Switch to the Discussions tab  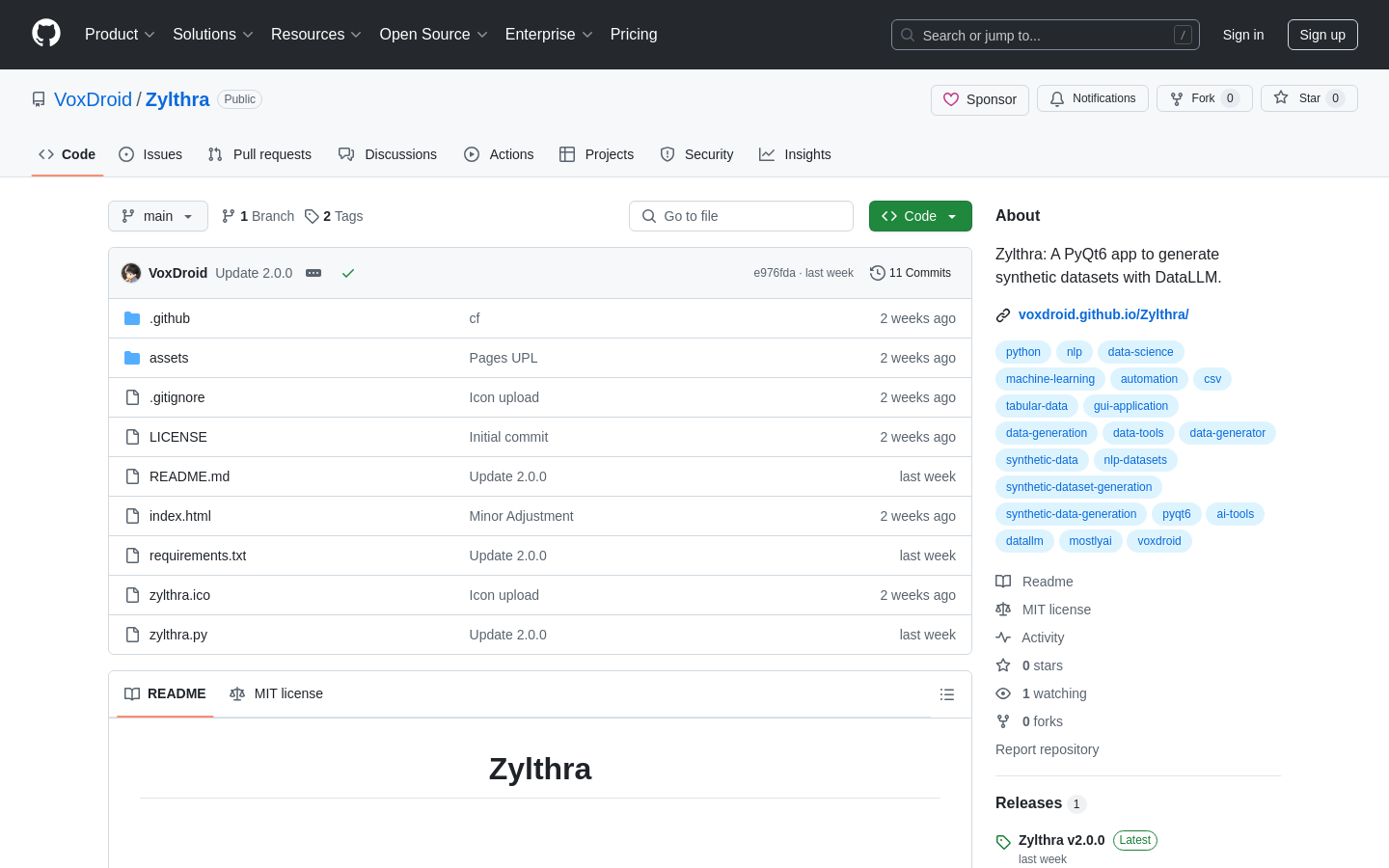tap(388, 154)
